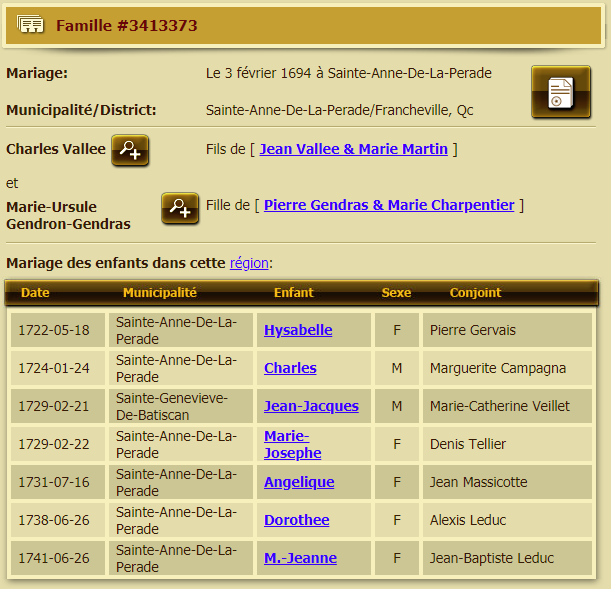Select date cell 1738-06-26

(x=58, y=520)
